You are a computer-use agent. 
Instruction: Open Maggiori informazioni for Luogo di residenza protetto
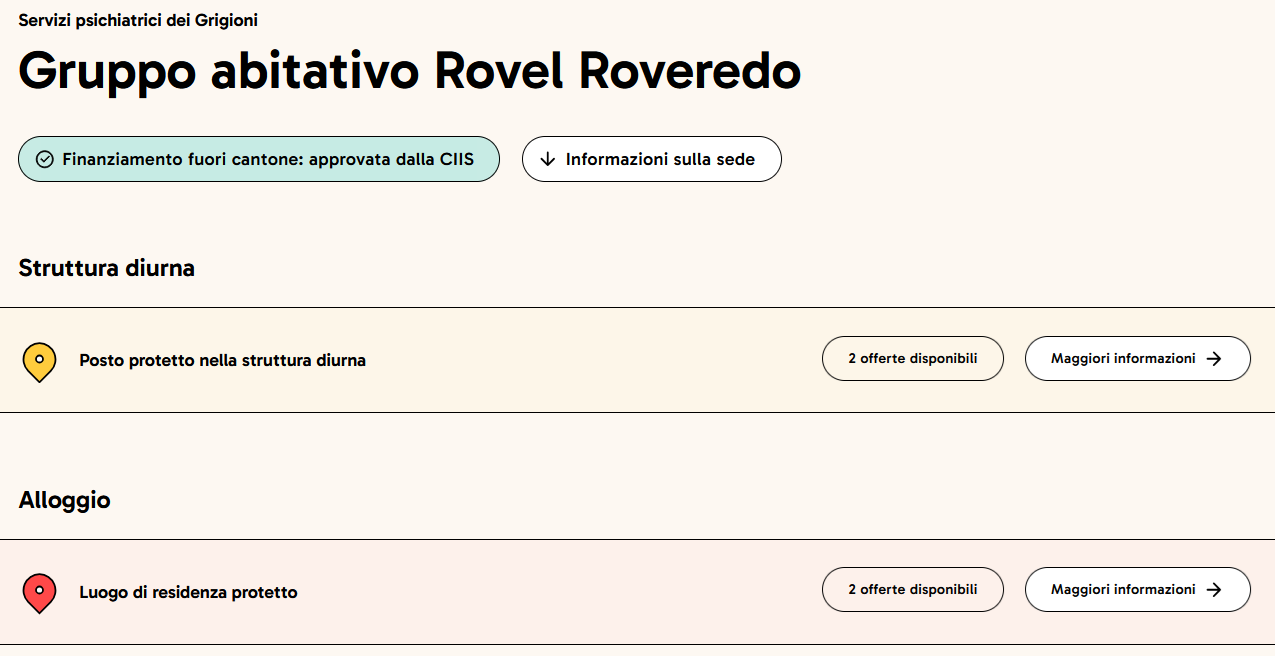tap(1137, 590)
